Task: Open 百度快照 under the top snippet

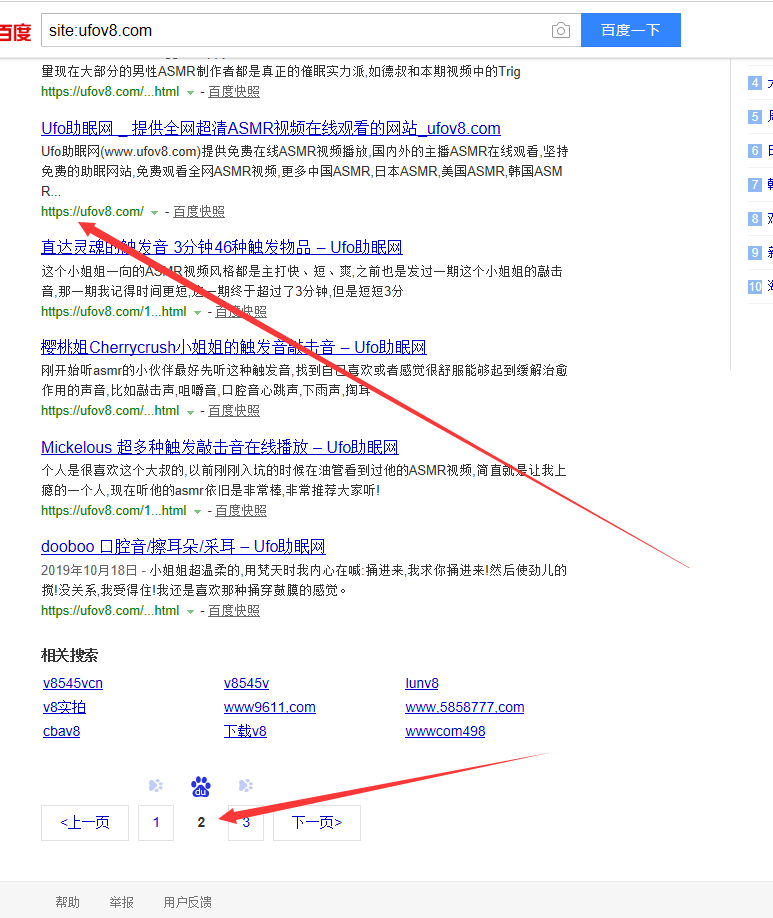Action: click(x=234, y=91)
